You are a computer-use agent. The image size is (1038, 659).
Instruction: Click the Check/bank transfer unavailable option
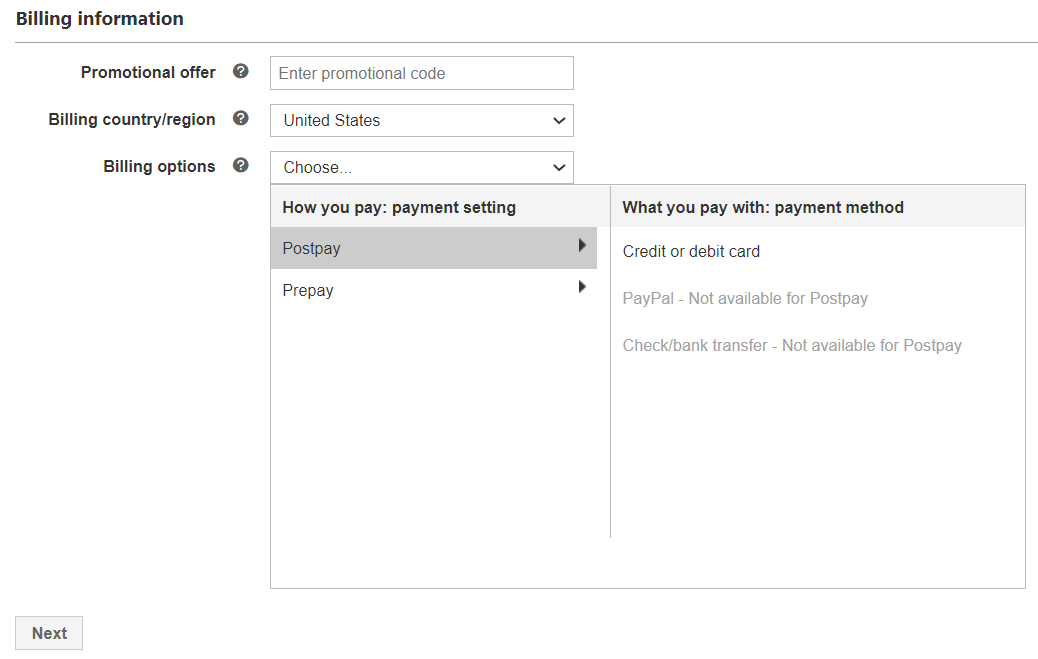pyautogui.click(x=792, y=346)
